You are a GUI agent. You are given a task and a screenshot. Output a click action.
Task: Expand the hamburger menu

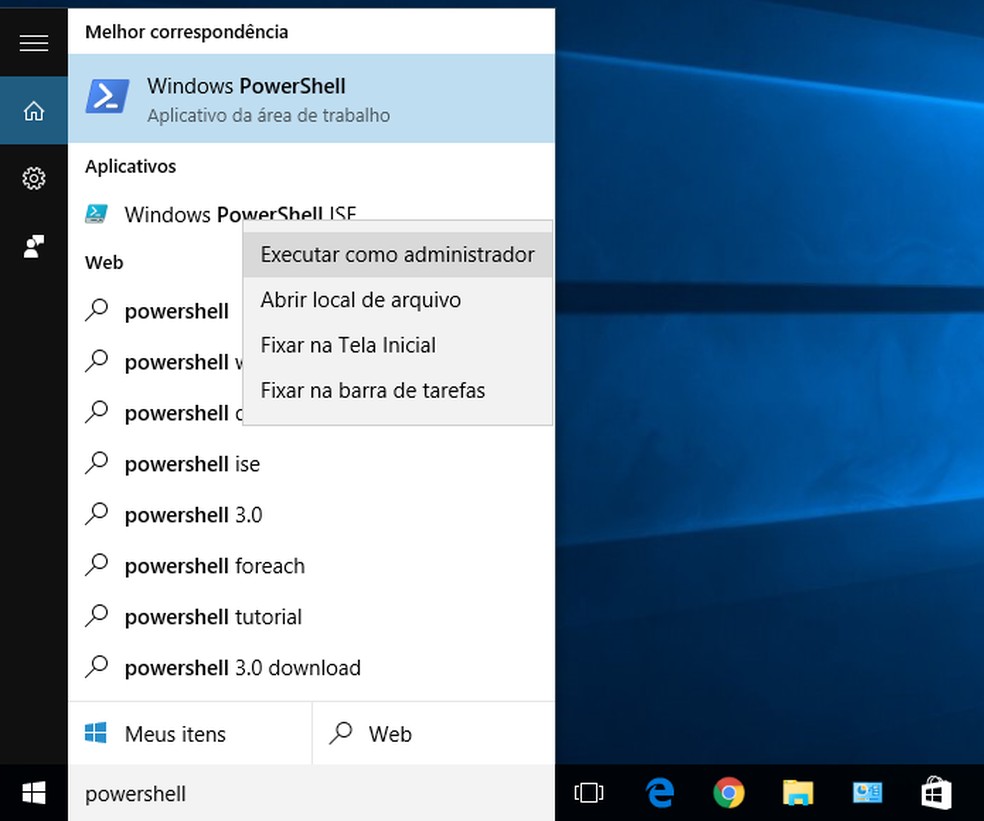pos(33,43)
